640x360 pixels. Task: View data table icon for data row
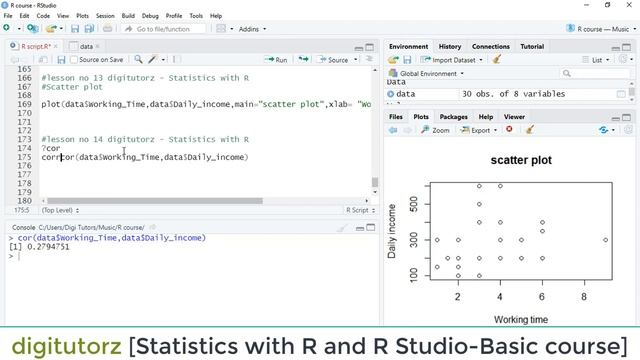[x=621, y=94]
